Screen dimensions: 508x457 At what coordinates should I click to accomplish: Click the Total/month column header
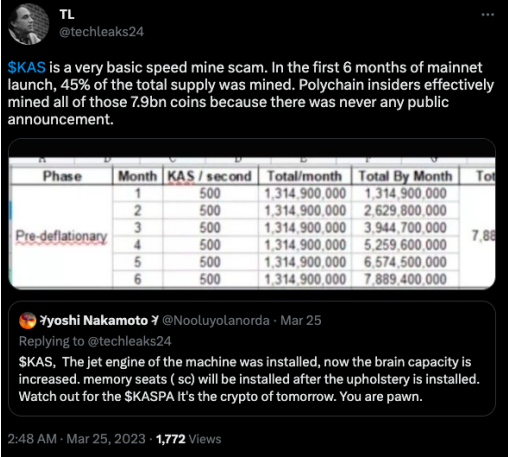click(305, 176)
